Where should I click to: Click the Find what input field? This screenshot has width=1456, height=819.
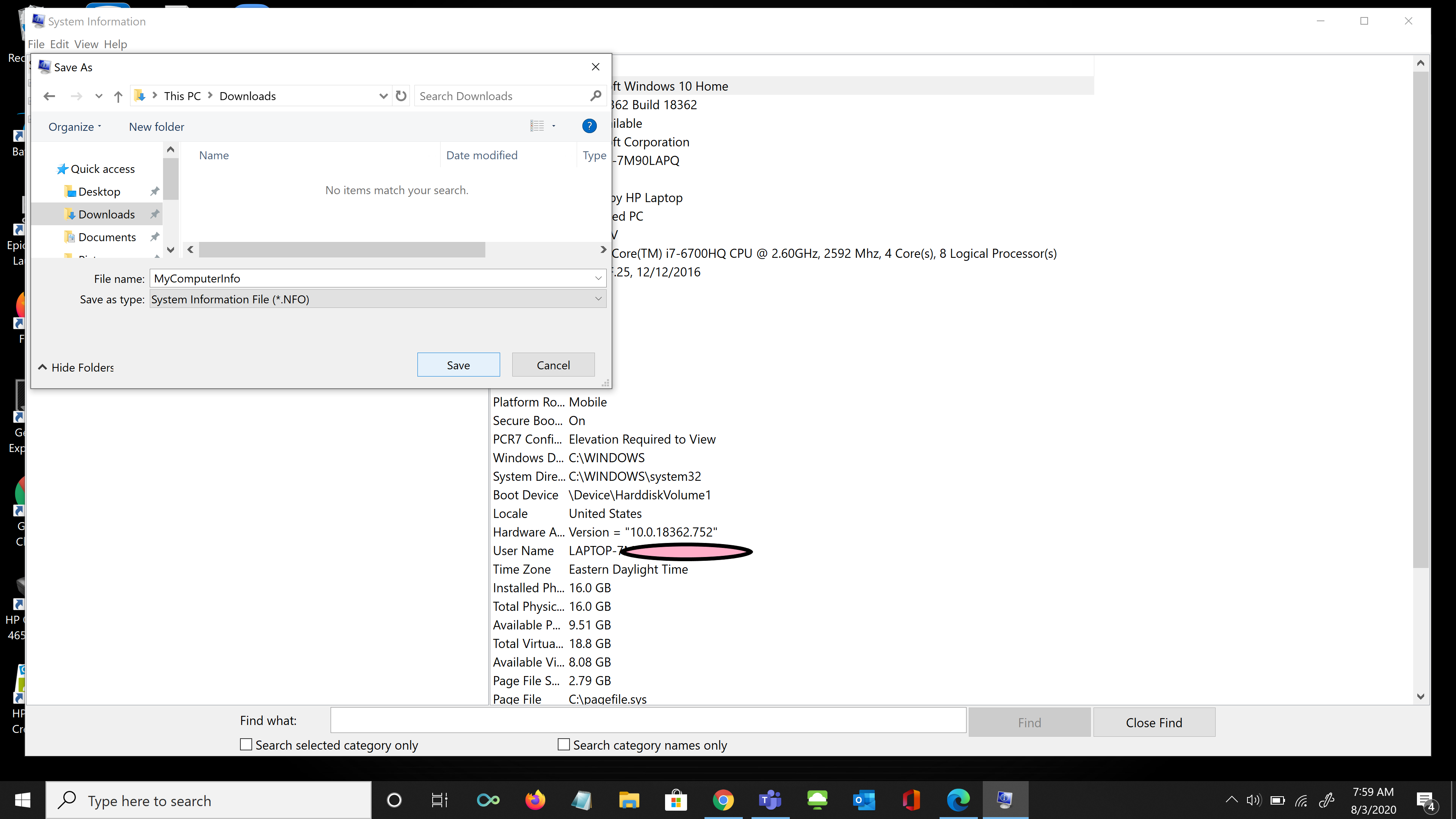pos(648,721)
